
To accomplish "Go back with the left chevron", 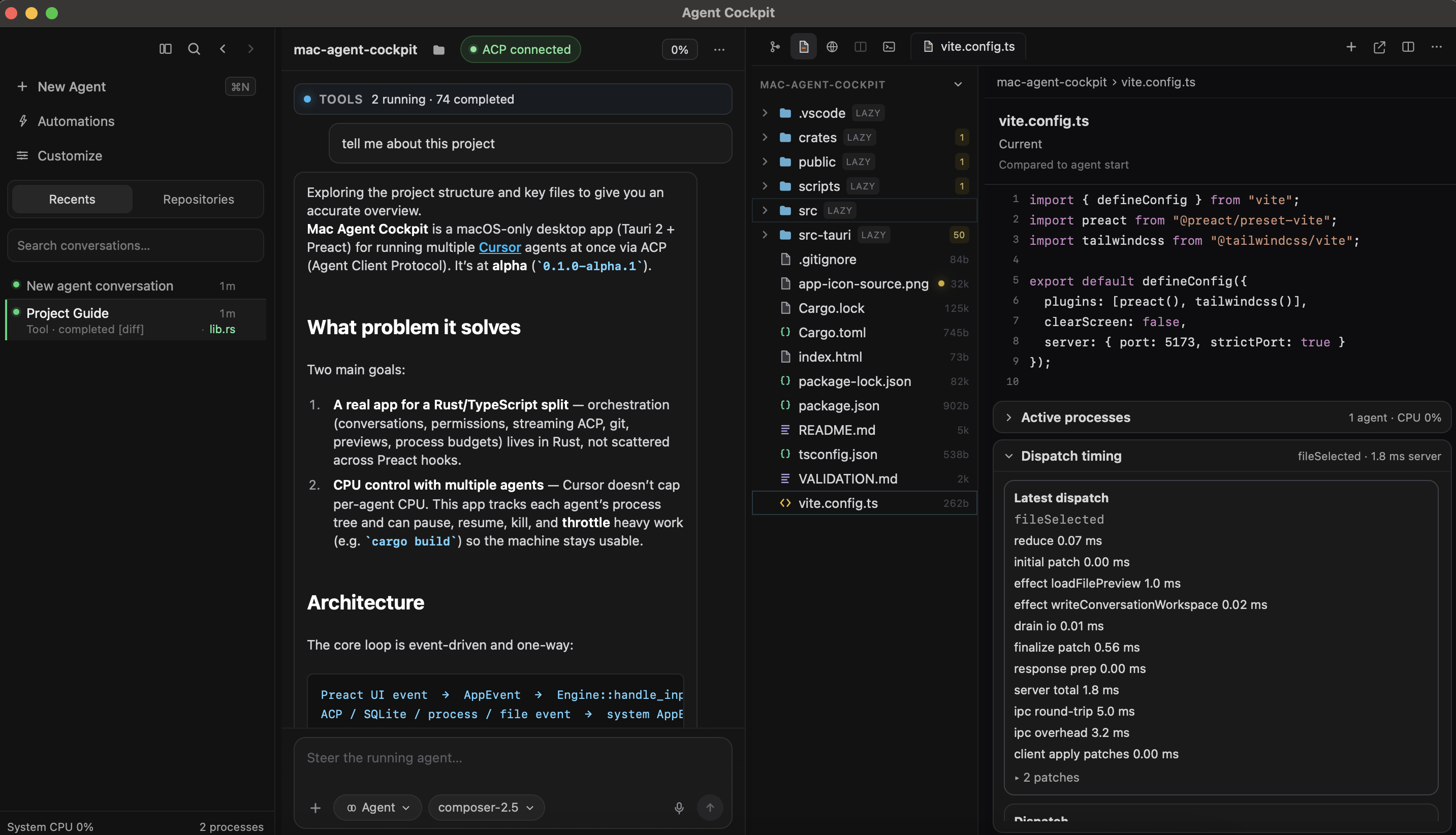I will pos(223,49).
